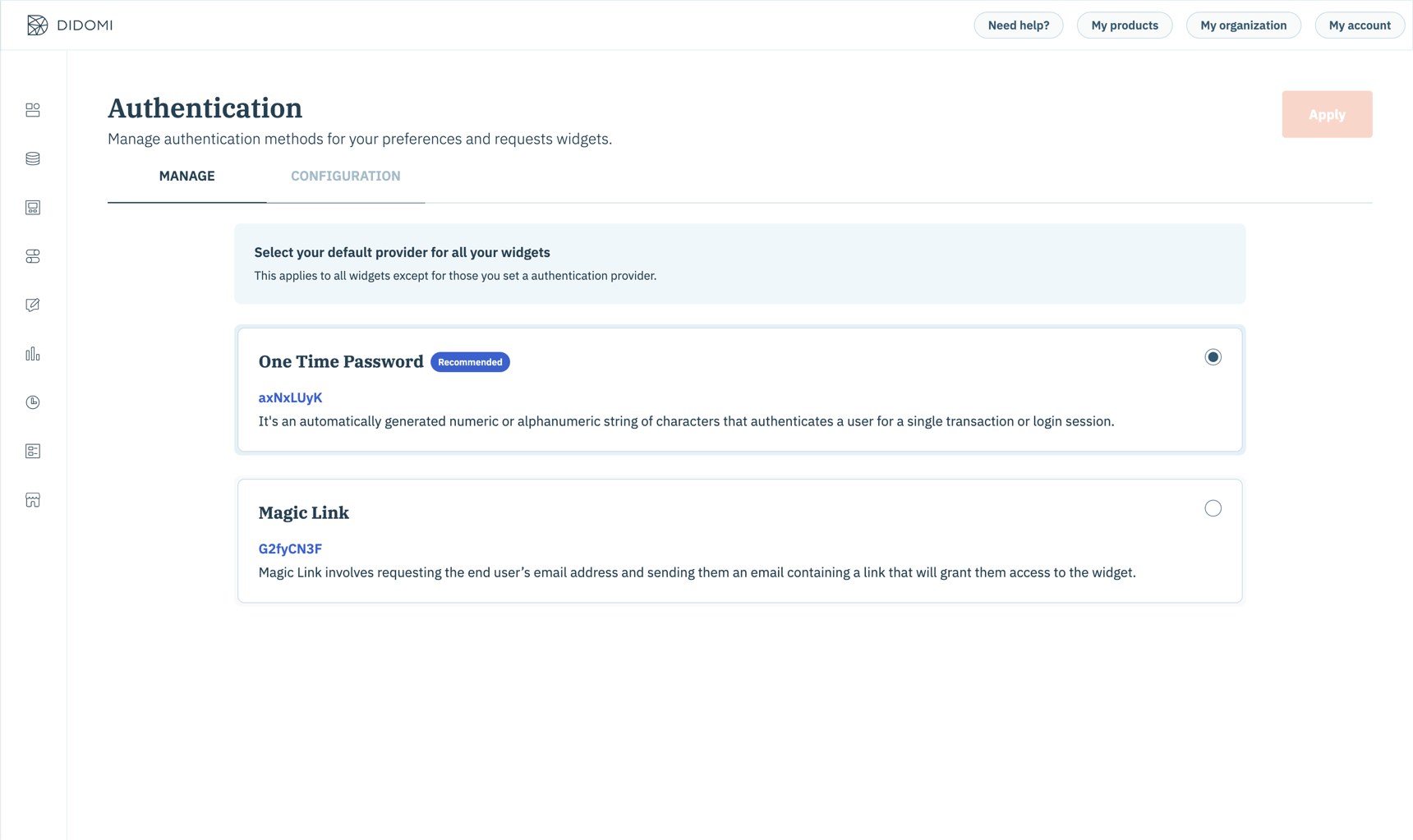
Task: Click the Magic Link description text
Action: [697, 572]
